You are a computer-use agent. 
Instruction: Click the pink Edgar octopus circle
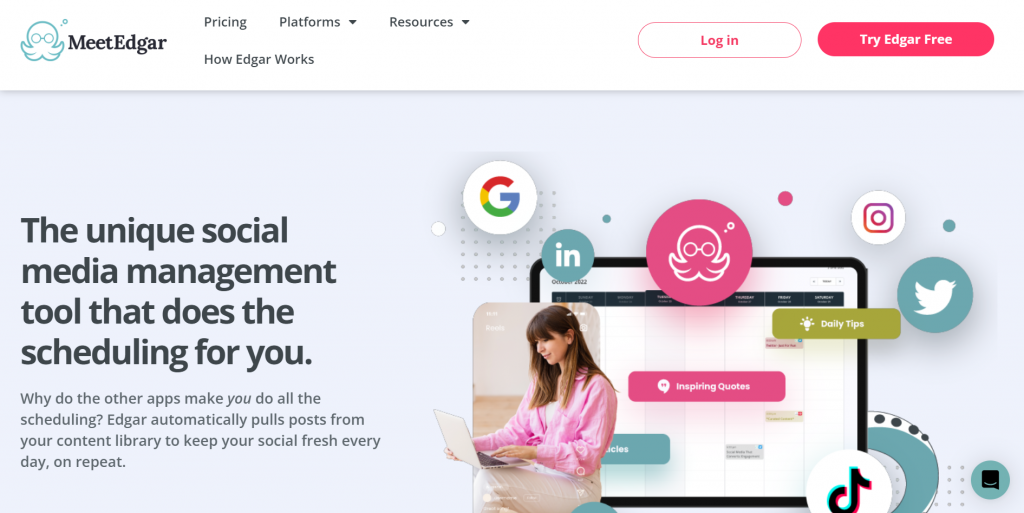699,253
